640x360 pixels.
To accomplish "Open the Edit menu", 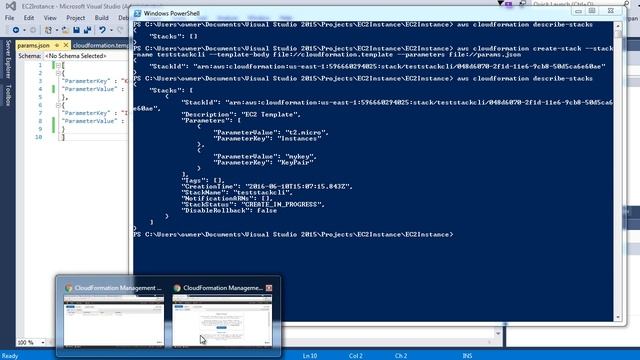I will point(29,18).
